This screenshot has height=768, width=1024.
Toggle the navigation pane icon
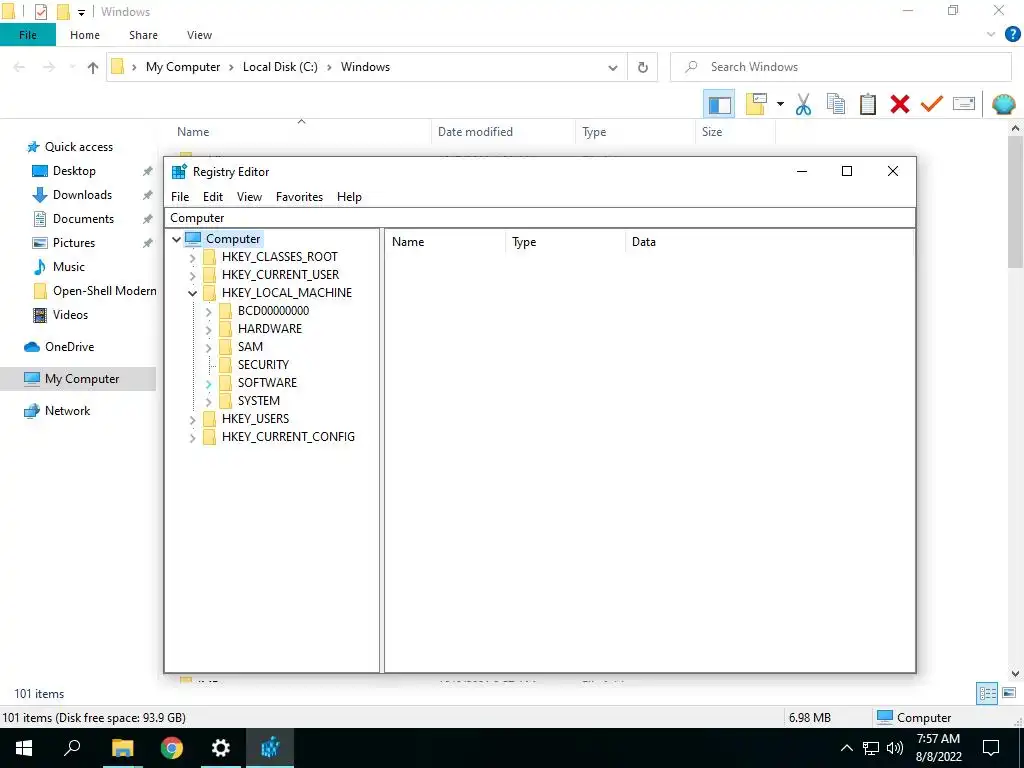click(720, 104)
